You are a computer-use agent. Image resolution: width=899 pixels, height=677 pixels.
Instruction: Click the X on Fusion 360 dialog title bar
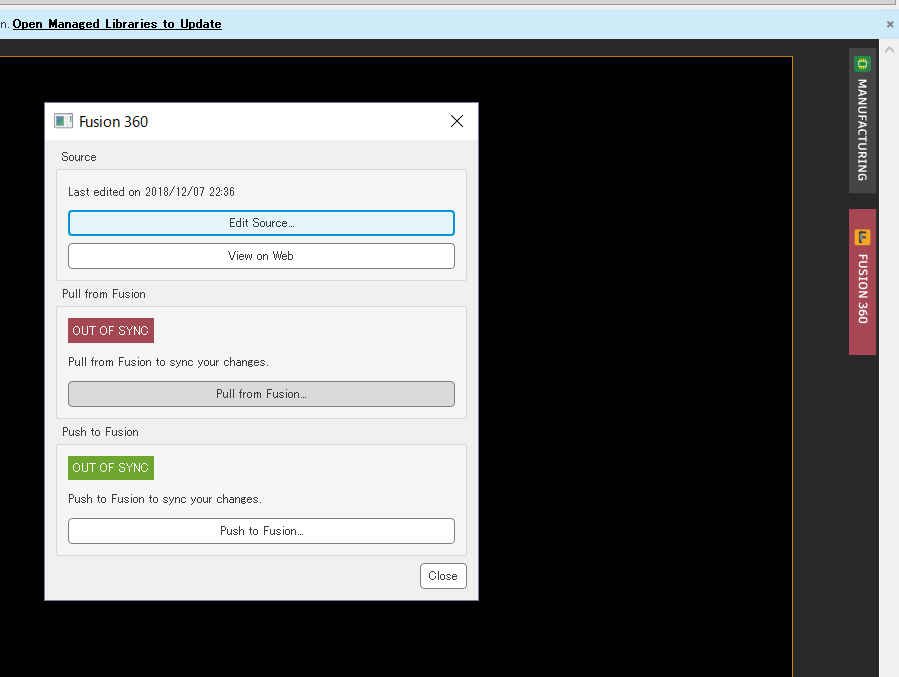click(x=457, y=121)
